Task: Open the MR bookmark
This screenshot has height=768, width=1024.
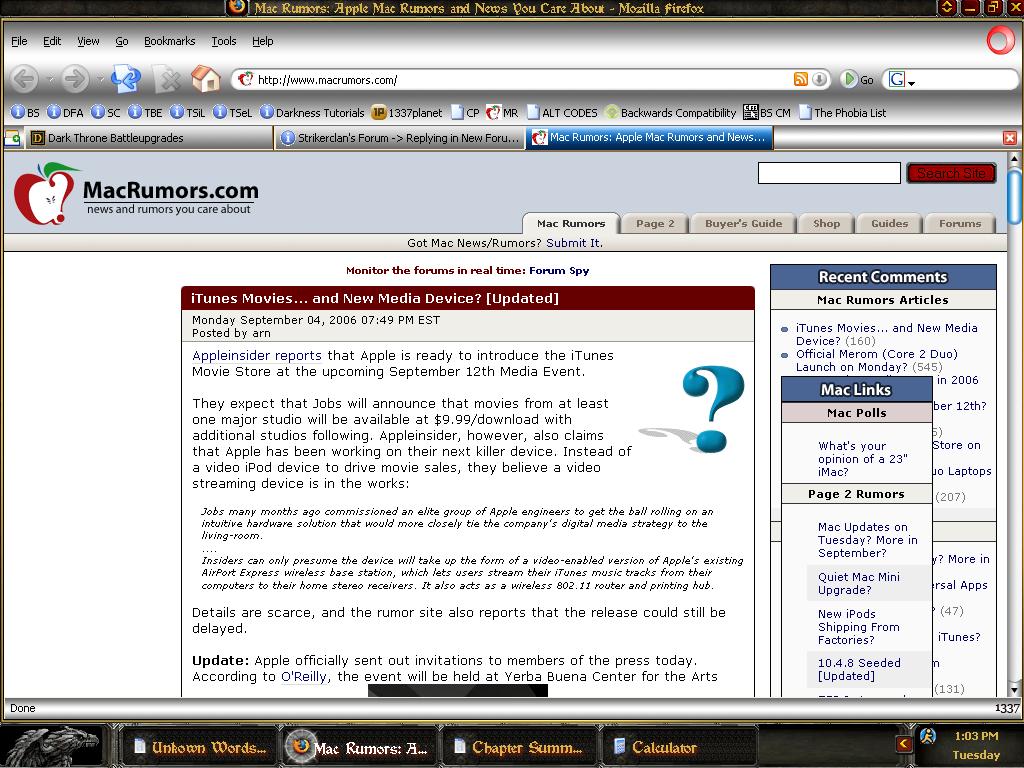Action: (502, 112)
